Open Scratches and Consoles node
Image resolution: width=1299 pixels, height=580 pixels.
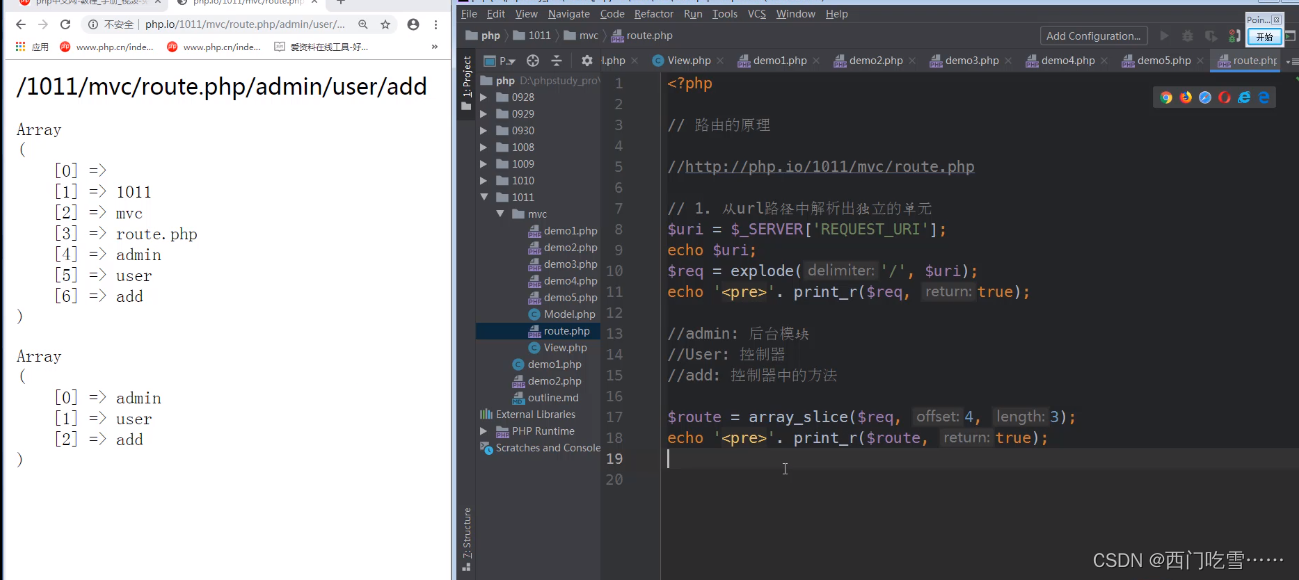point(541,448)
